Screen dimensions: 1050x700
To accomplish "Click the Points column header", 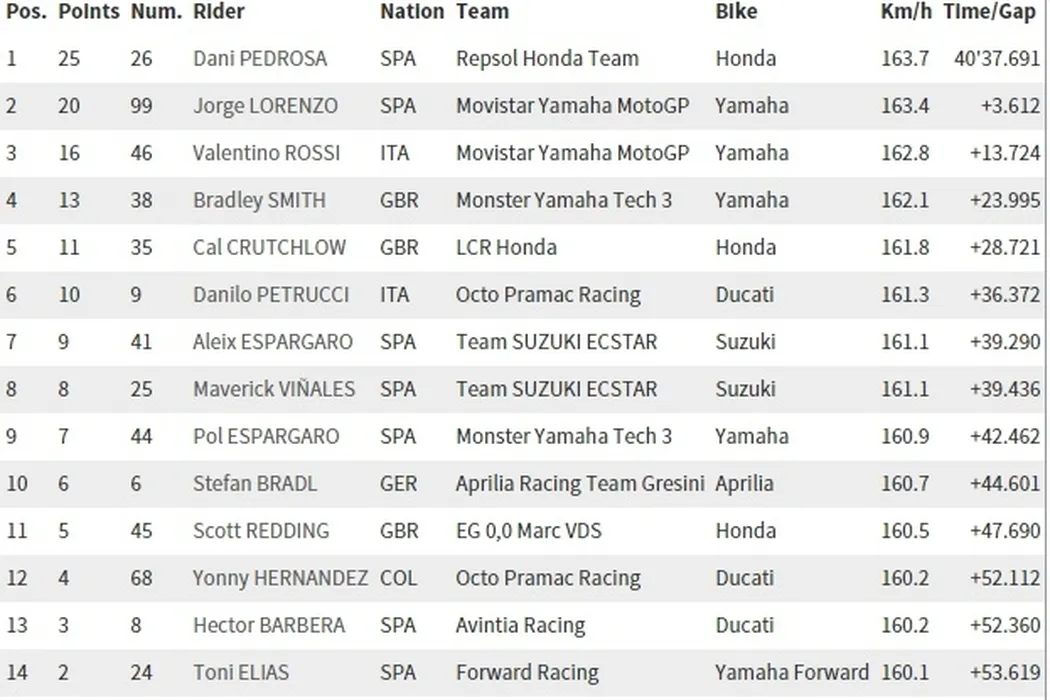I will click(88, 12).
